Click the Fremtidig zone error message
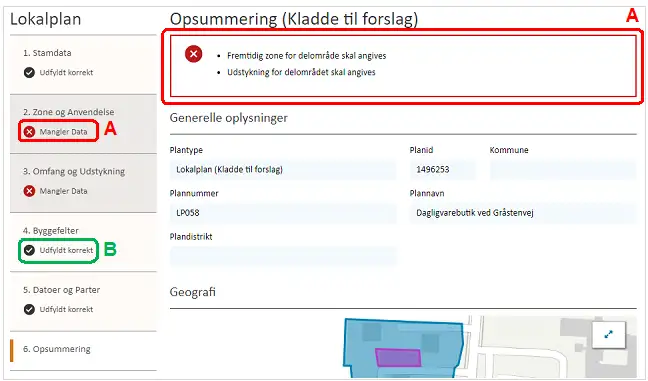The height and width of the screenshot is (381, 648). (x=307, y=56)
